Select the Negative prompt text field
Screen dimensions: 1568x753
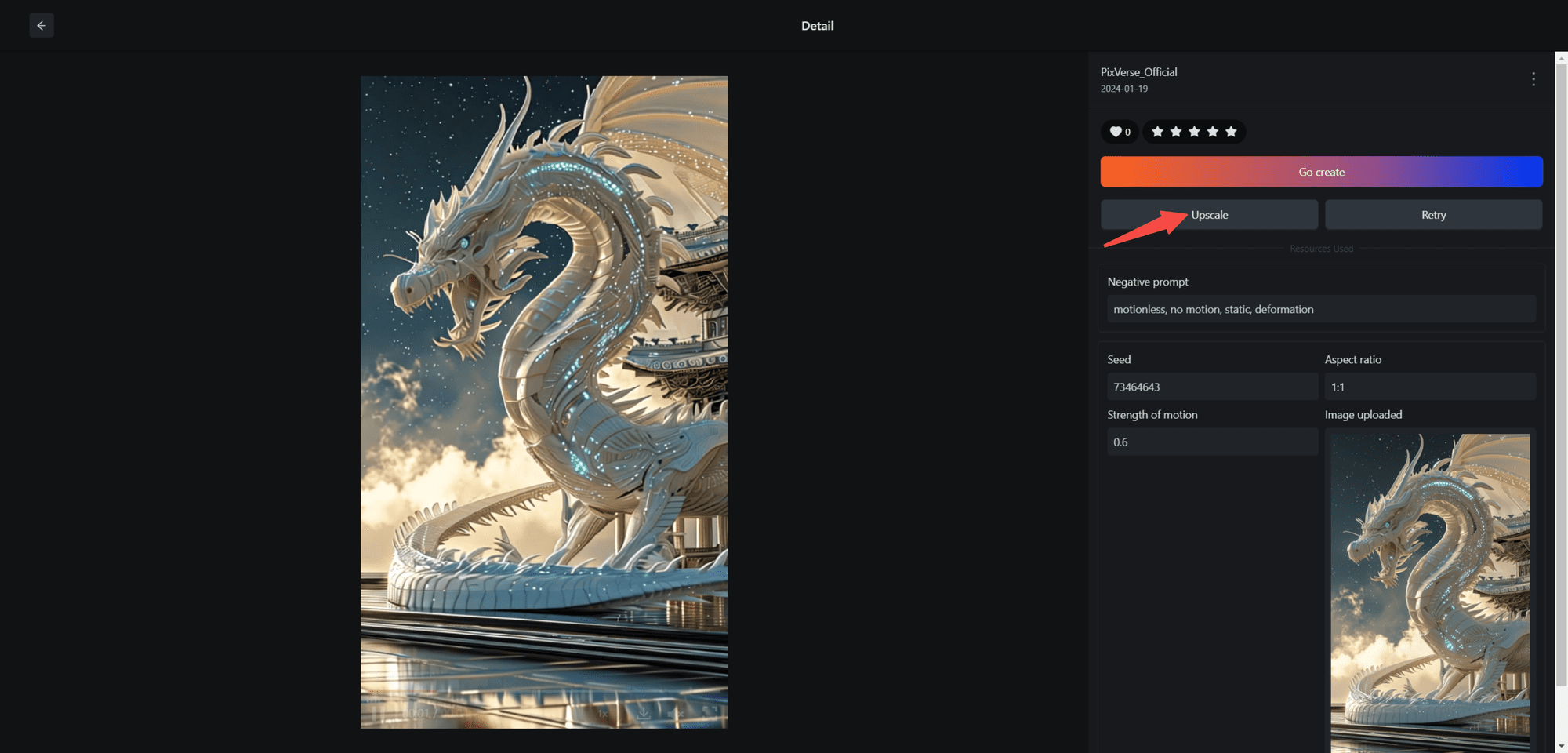pos(1321,309)
